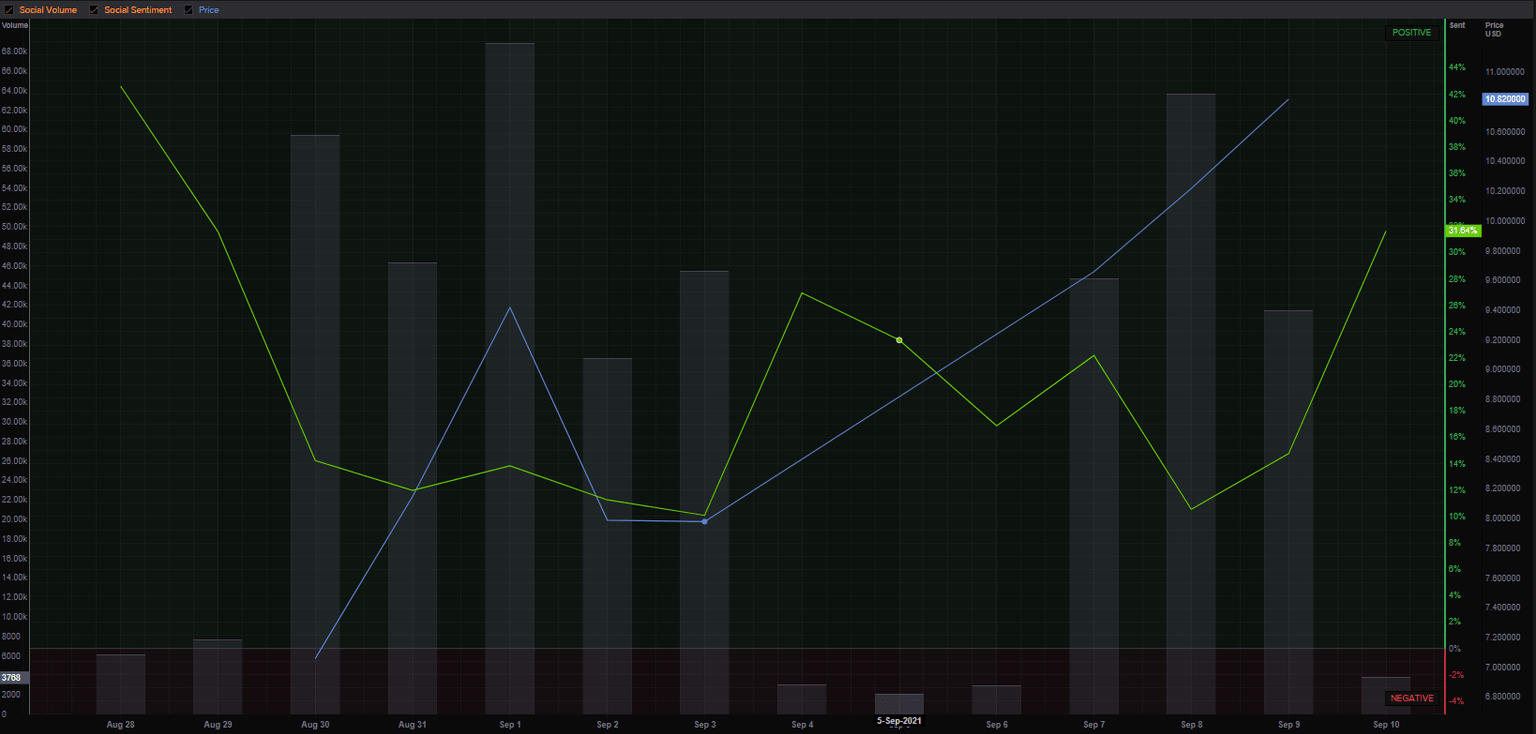1536x734 pixels.
Task: Click the 44% sentiment axis tick
Action: pyautogui.click(x=1458, y=68)
